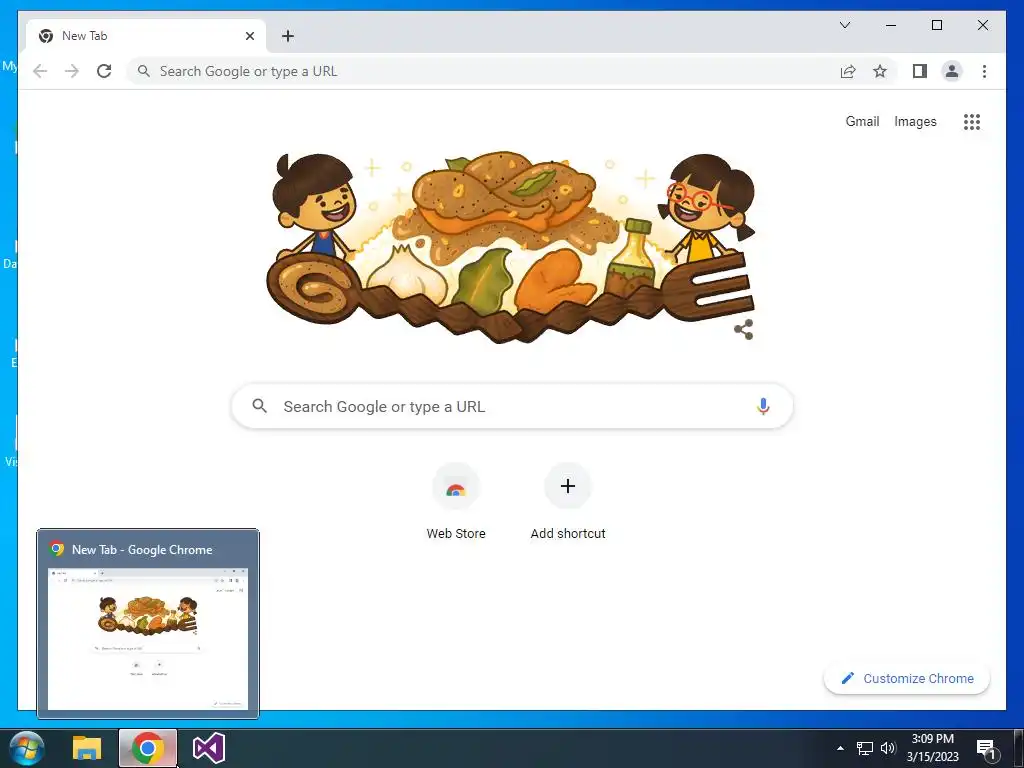The width and height of the screenshot is (1024, 768).
Task: Open the volume speaker tray icon
Action: point(888,748)
